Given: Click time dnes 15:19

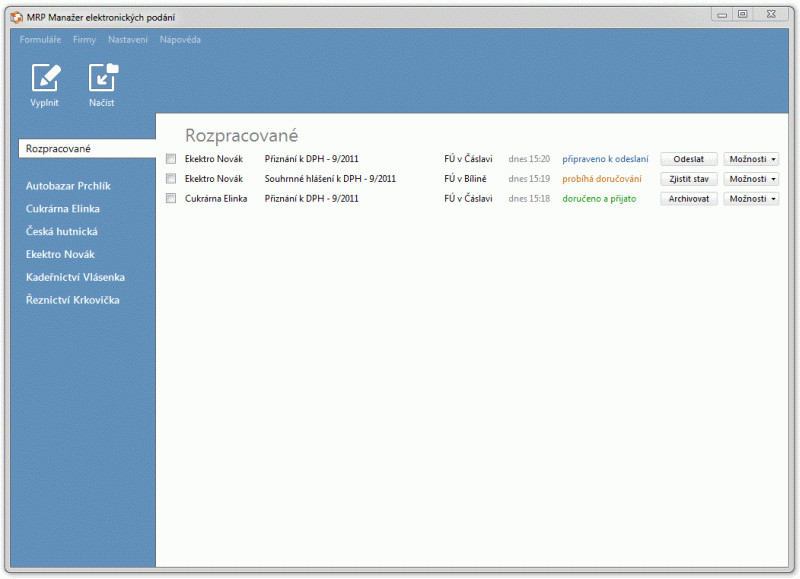Looking at the screenshot, I should tap(529, 179).
